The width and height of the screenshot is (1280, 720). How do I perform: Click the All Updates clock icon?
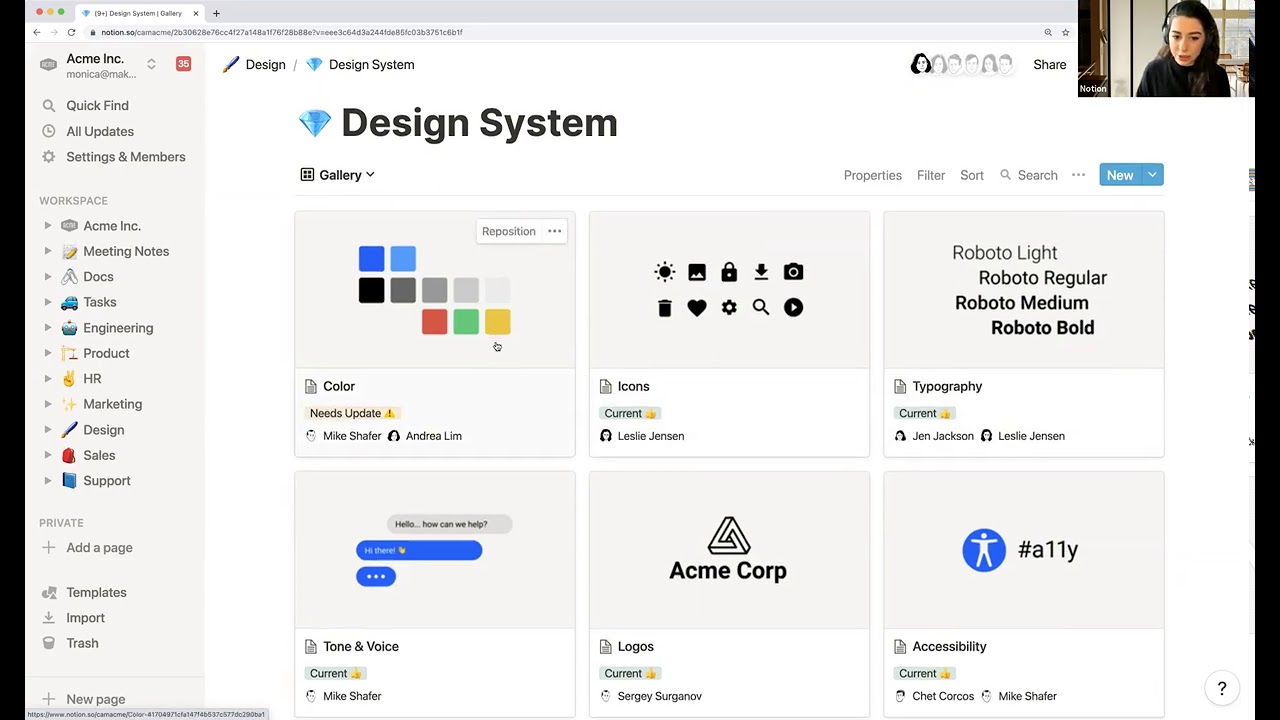coord(48,131)
